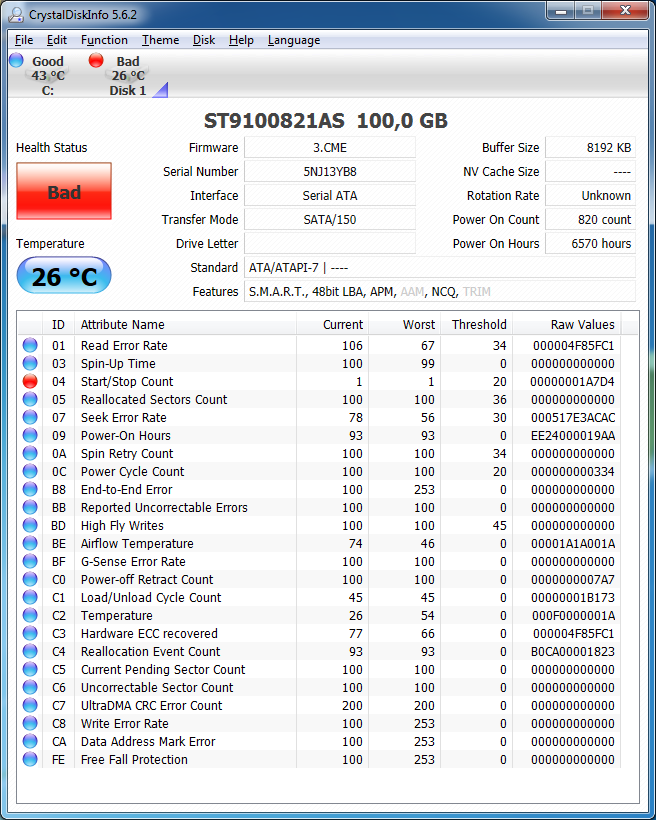Click the 26 °C temperature button
Image resolution: width=656 pixels, height=820 pixels.
(x=64, y=276)
